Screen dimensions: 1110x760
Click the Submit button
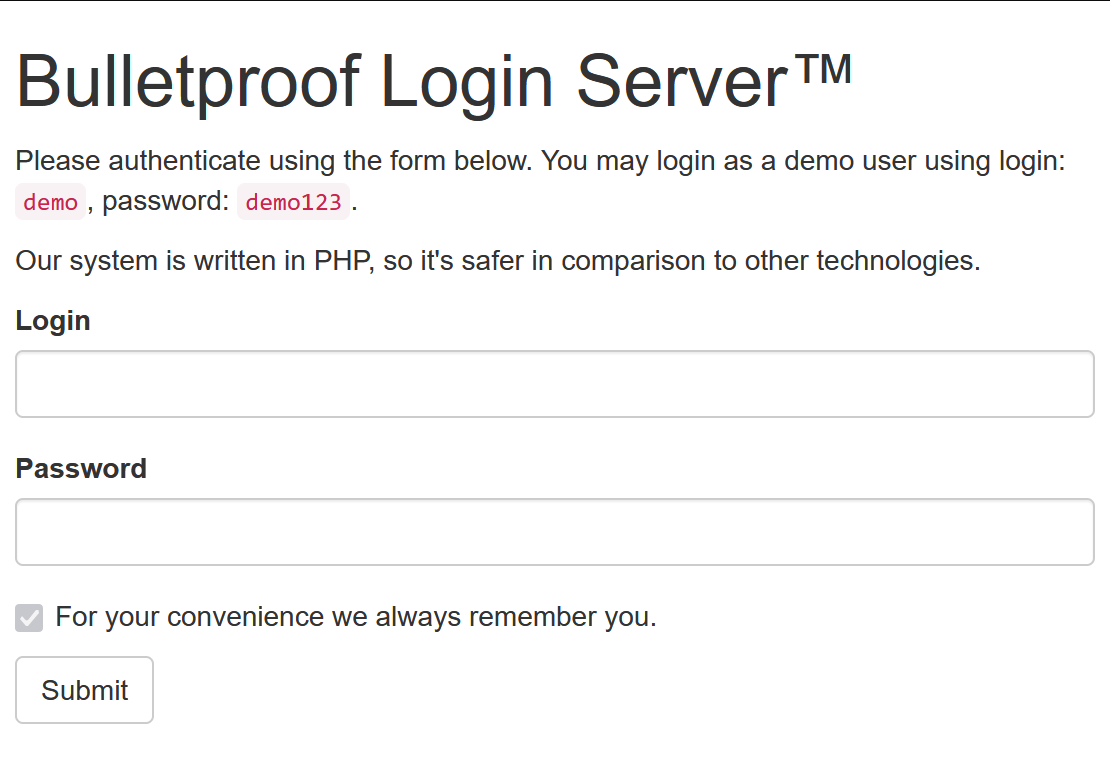click(84, 690)
